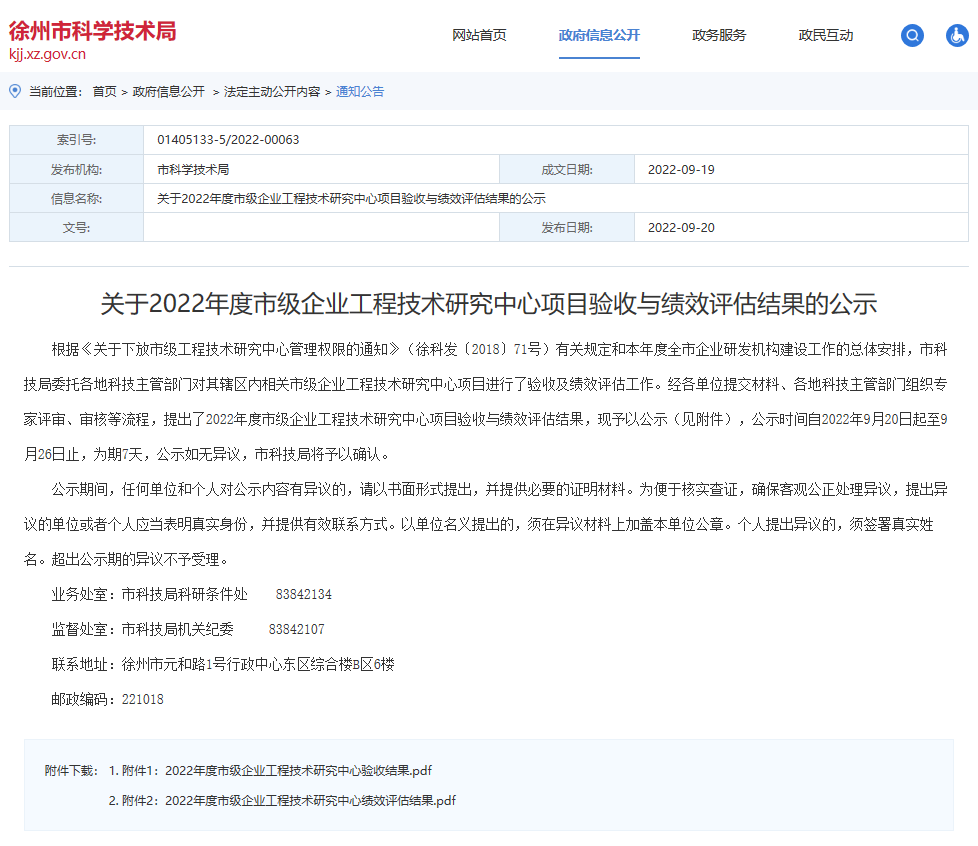978x846 pixels.
Task: Open the 政民互动 menu item
Action: pos(825,35)
